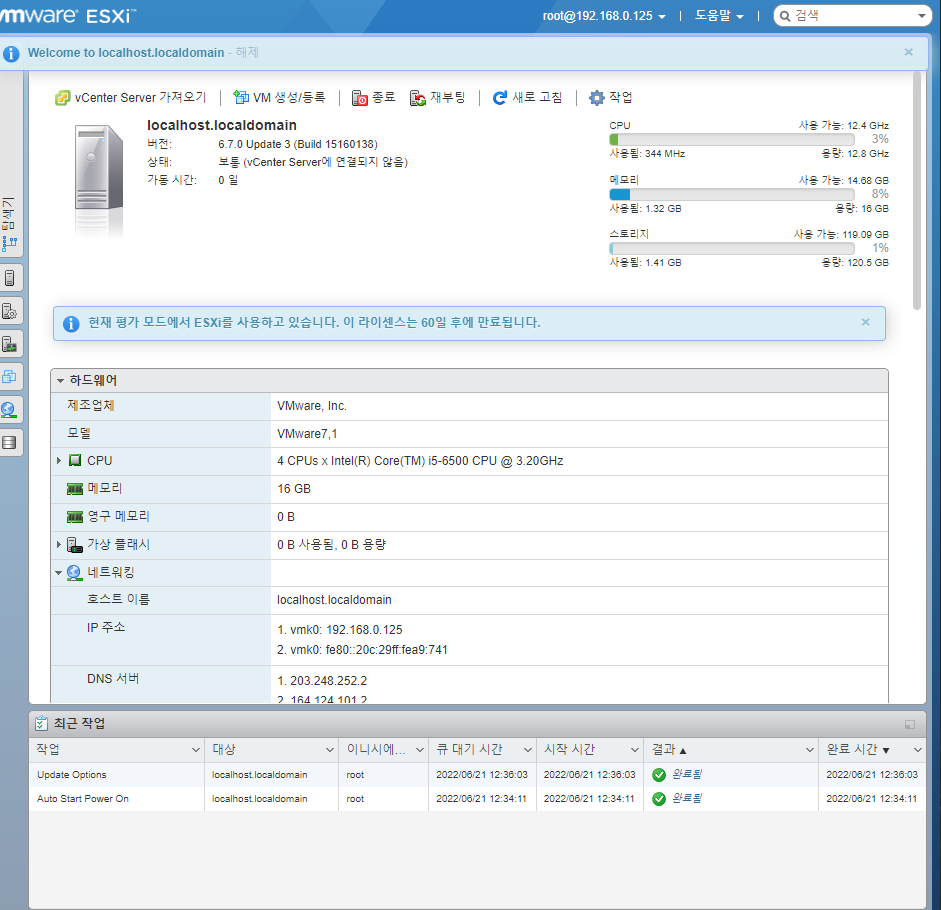Close the Welcome to localhost.localdomain banner
The image size is (941, 910).
coord(909,53)
